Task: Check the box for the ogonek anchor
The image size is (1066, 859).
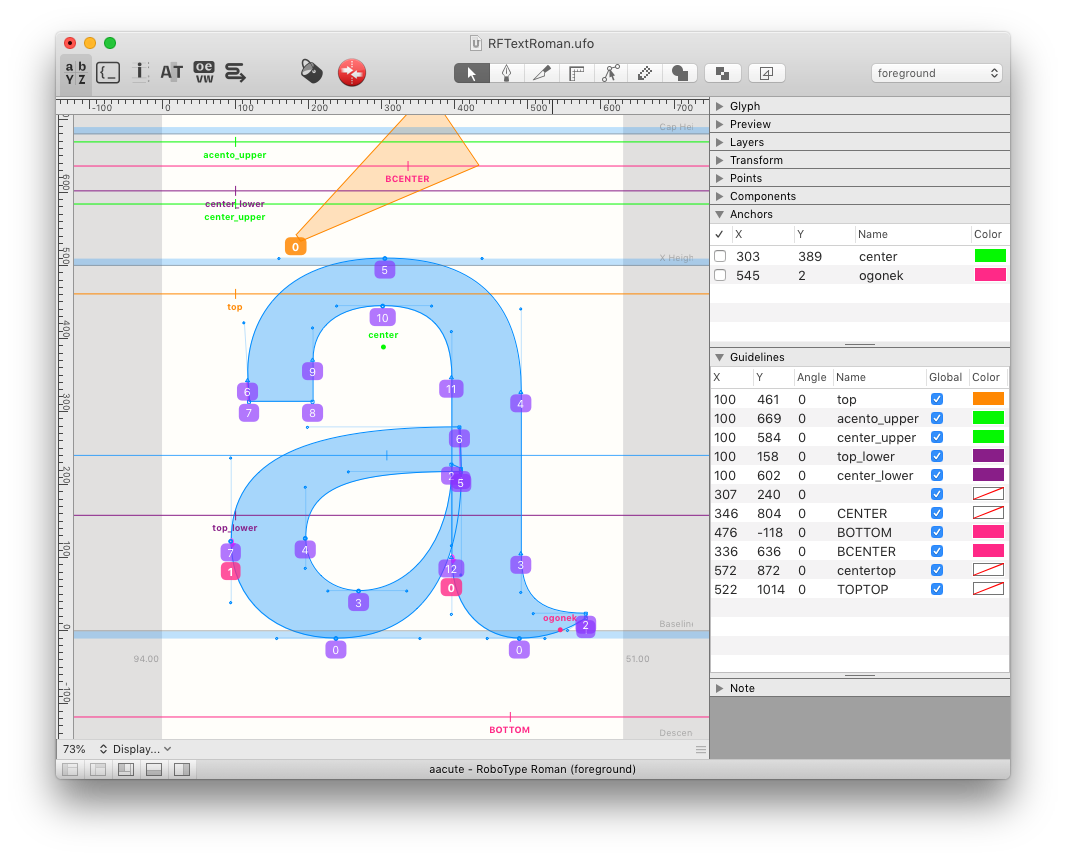Action: pyautogui.click(x=720, y=275)
